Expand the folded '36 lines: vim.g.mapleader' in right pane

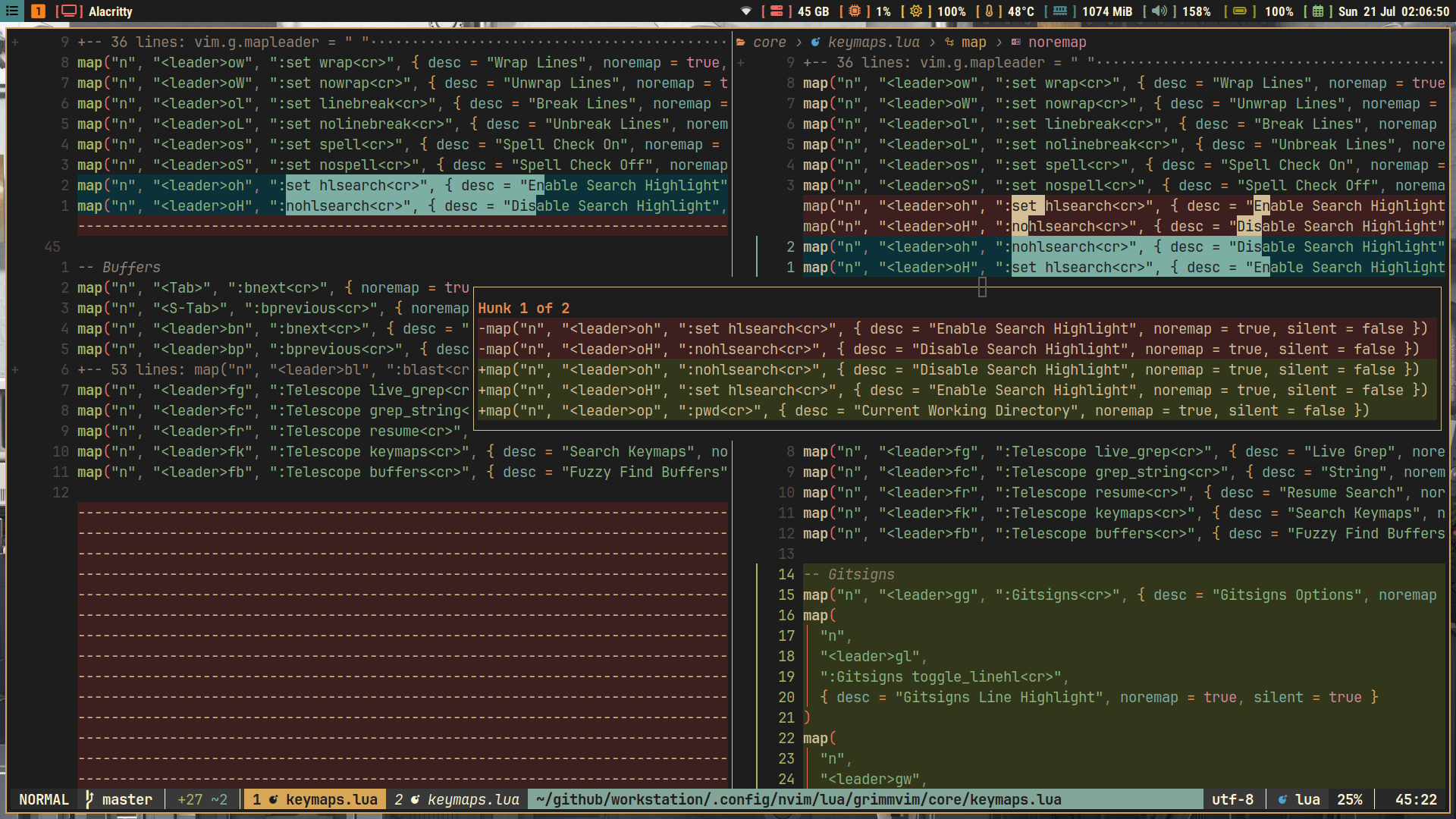[x=1124, y=63]
